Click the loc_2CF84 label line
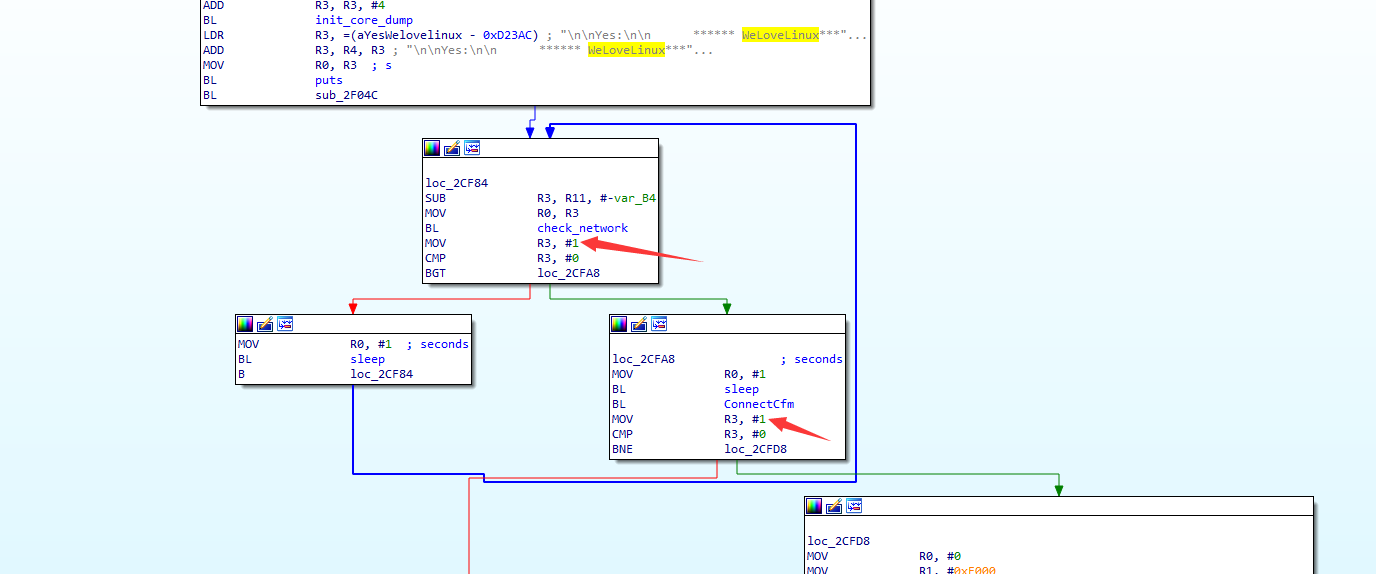This screenshot has width=1376, height=574. 457,183
